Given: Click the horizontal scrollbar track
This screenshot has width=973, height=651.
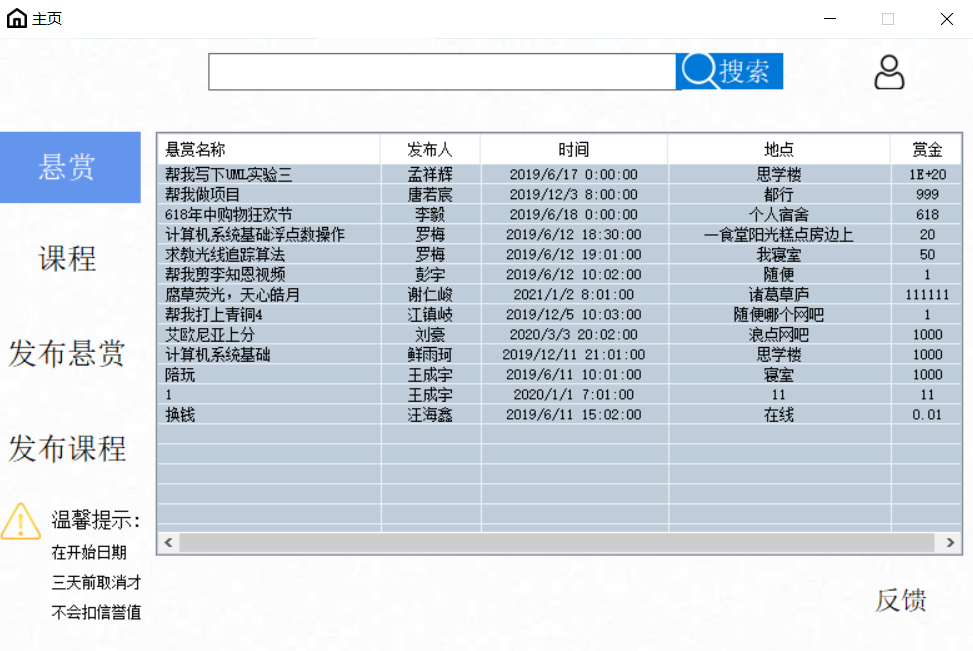Looking at the screenshot, I should (557, 542).
